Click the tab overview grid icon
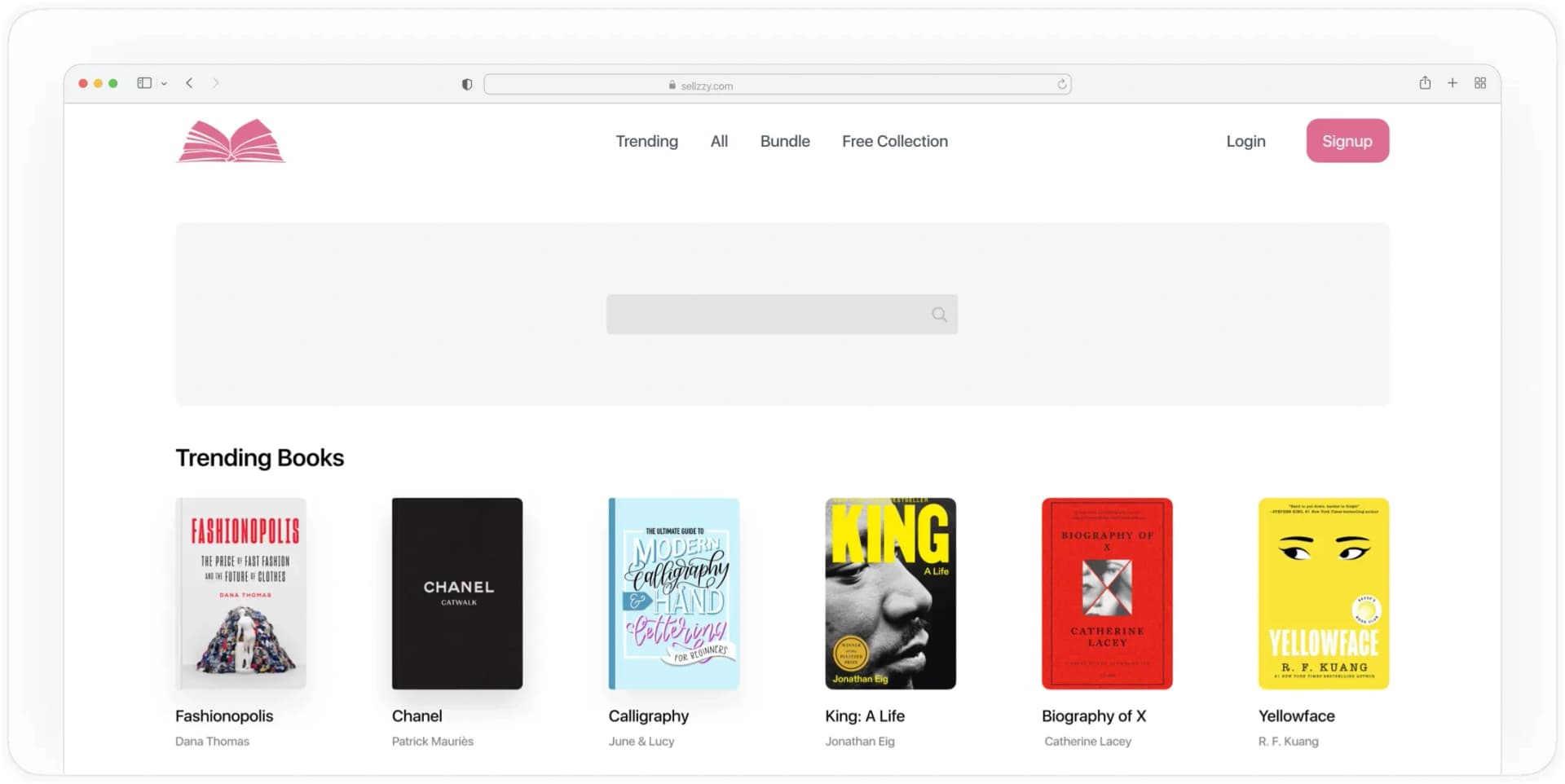1565x784 pixels. [1480, 82]
